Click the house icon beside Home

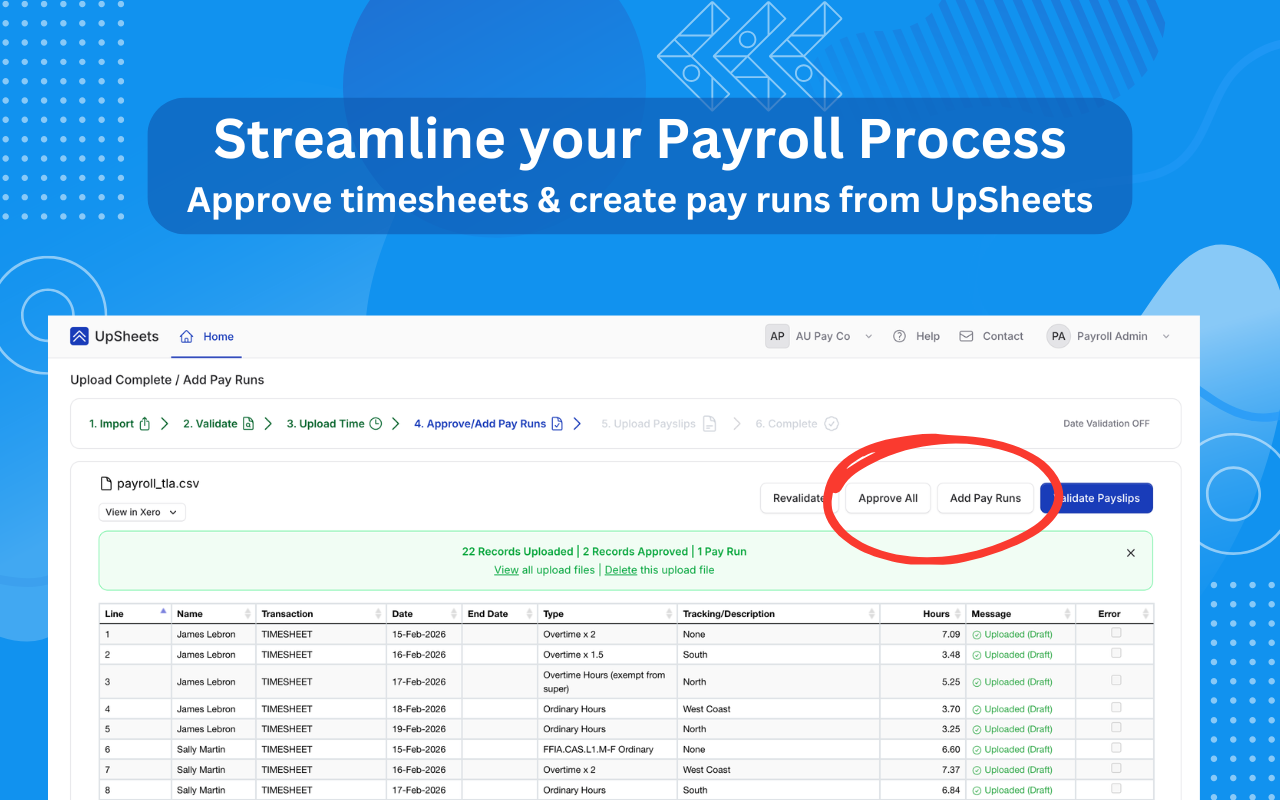(186, 336)
